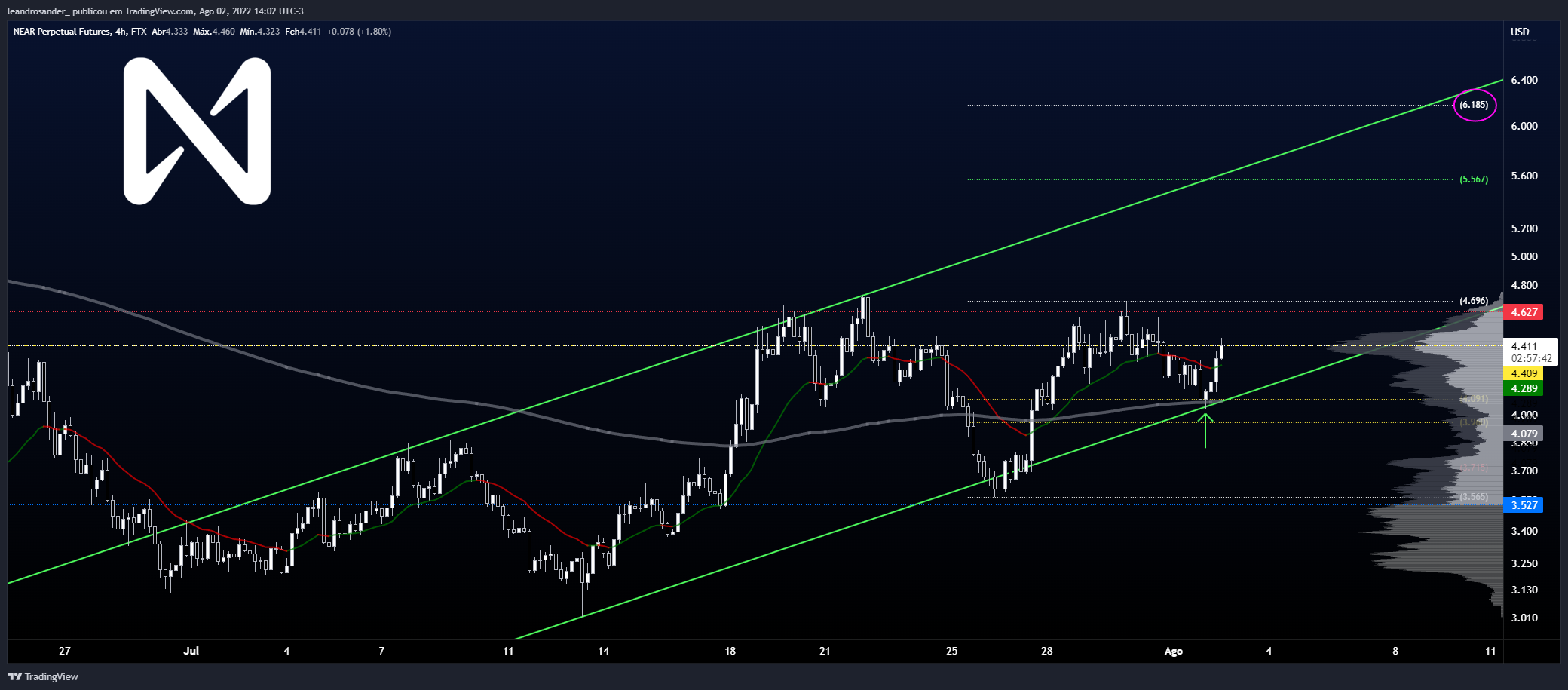Viewport: 1568px width, 690px height.
Task: Click the NEAR Perpetual Futures chart title
Action: click(x=80, y=32)
